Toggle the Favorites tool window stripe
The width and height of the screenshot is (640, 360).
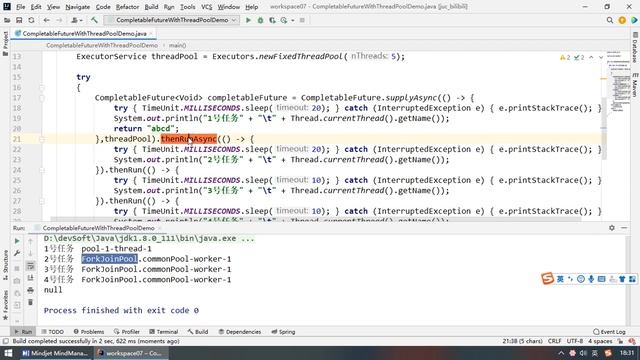[x=5, y=305]
